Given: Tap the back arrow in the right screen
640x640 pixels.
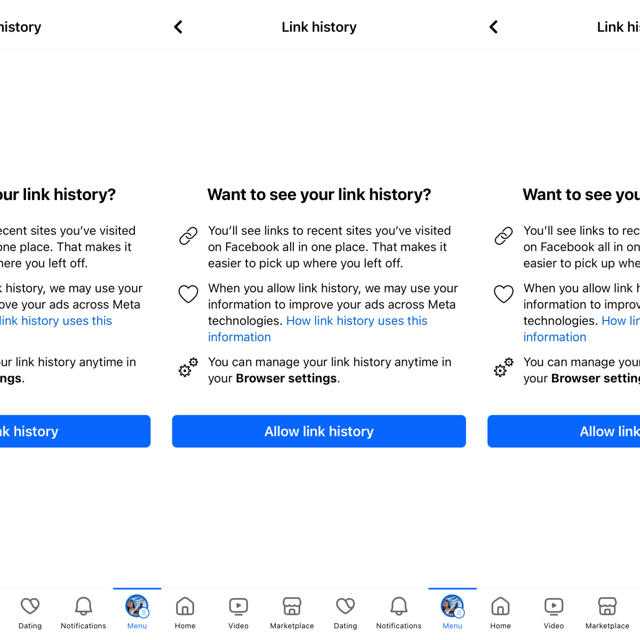Looking at the screenshot, I should point(493,27).
